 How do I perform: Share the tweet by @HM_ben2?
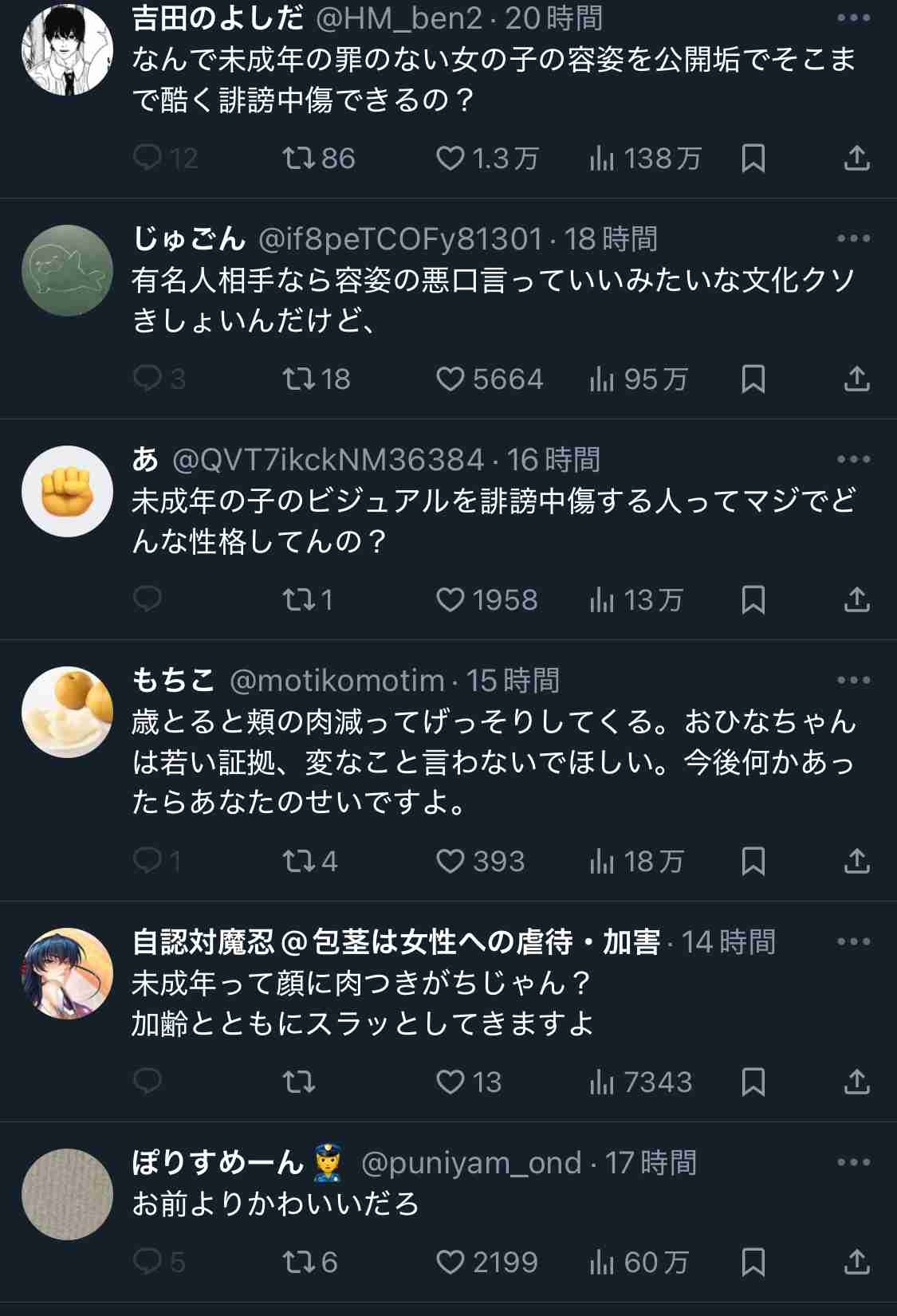(x=856, y=158)
